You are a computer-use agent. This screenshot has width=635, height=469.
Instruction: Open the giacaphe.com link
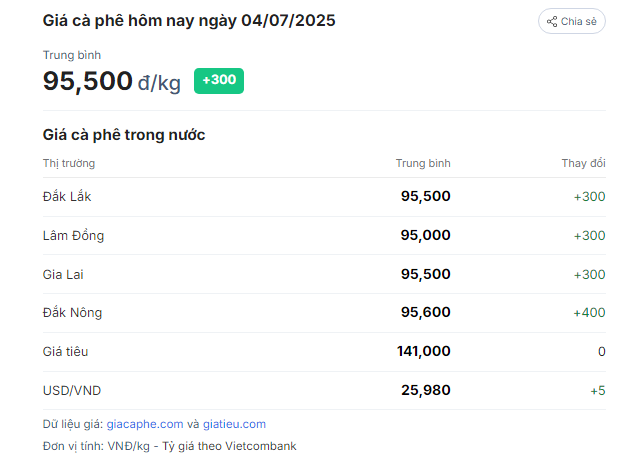point(145,424)
